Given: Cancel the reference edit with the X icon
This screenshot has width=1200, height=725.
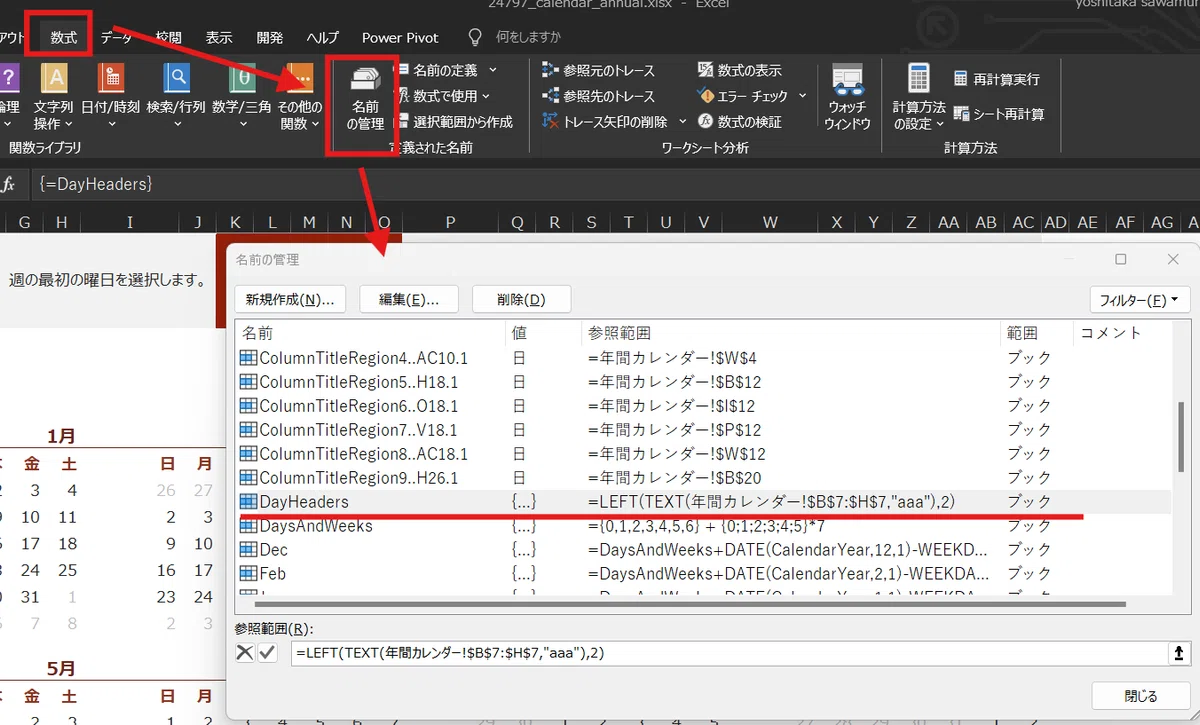Looking at the screenshot, I should point(244,652).
